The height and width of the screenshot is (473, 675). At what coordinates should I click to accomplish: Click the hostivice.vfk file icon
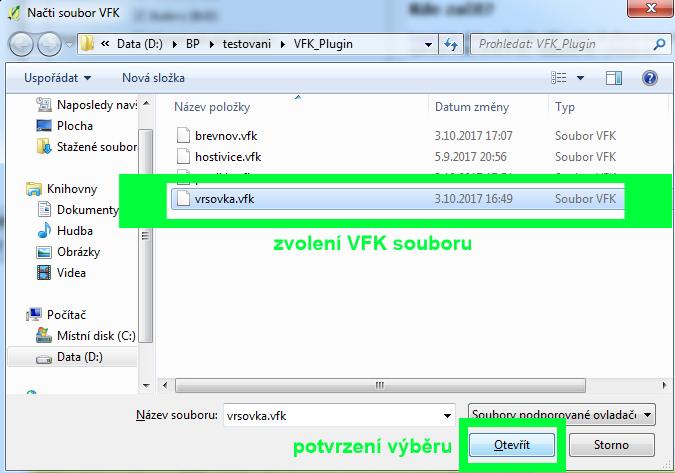(183, 157)
